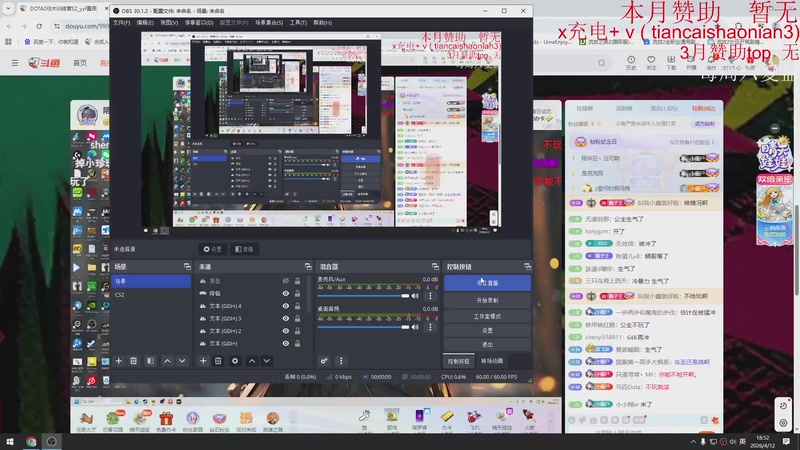Toggle lock on the hidden first source

point(297,281)
